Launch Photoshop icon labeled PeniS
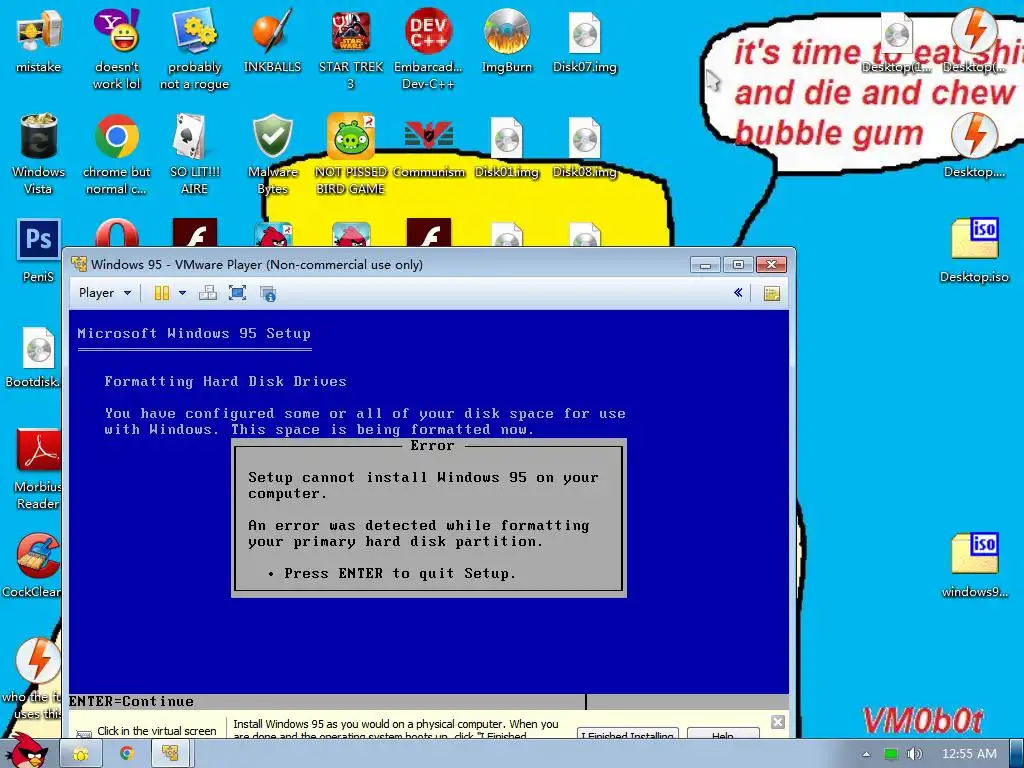Viewport: 1024px width, 768px height. pos(39,251)
